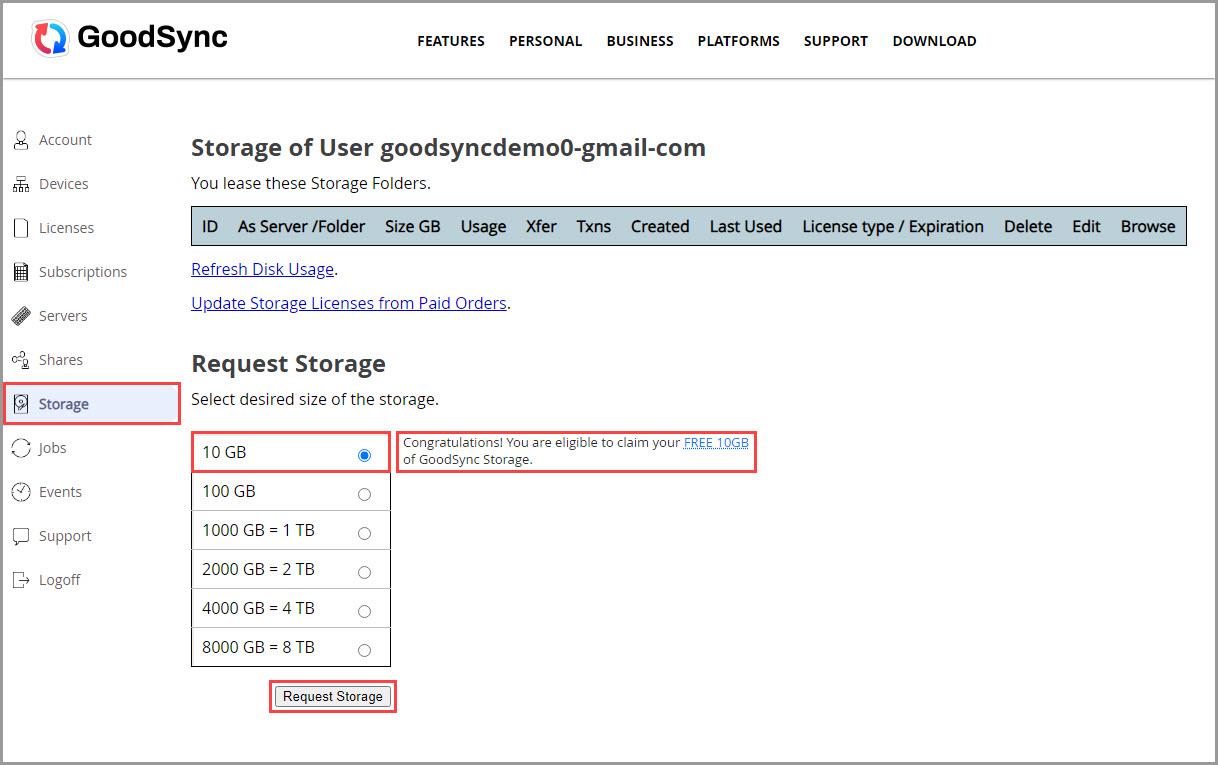Click the GoodSync logo icon
This screenshot has width=1218, height=765.
pos(50,38)
